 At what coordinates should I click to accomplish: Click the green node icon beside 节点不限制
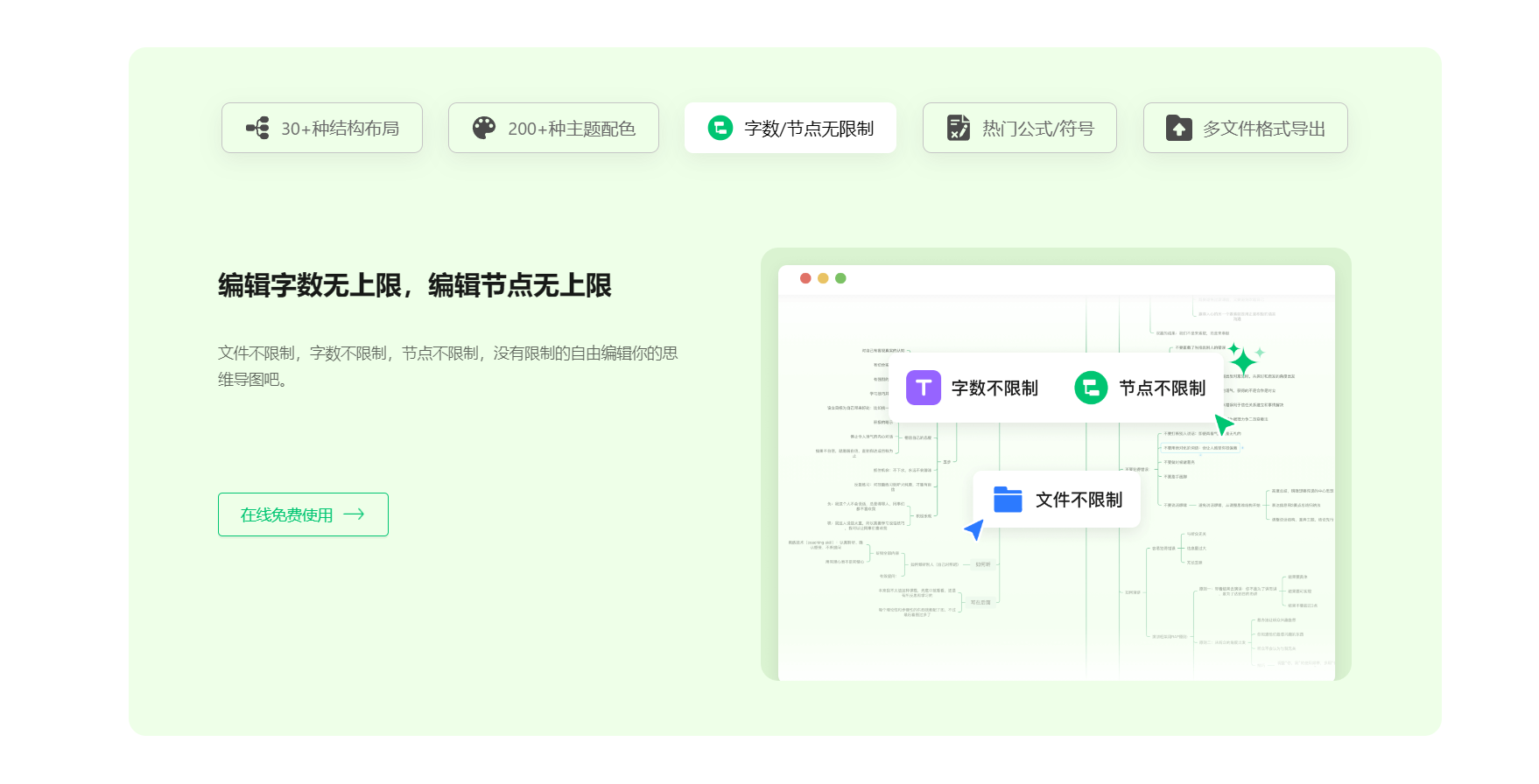(1091, 388)
